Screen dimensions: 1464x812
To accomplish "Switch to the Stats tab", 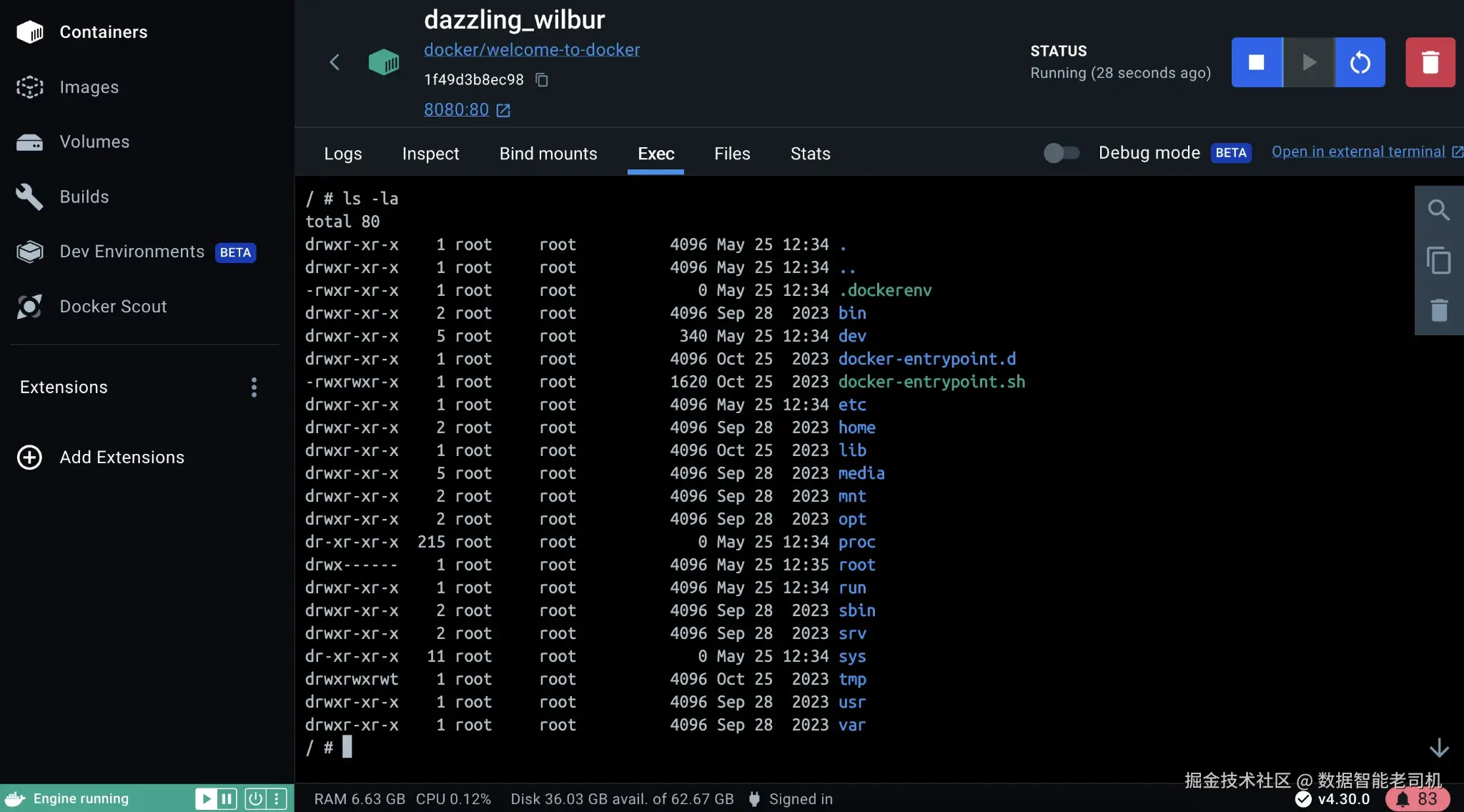I will click(810, 154).
